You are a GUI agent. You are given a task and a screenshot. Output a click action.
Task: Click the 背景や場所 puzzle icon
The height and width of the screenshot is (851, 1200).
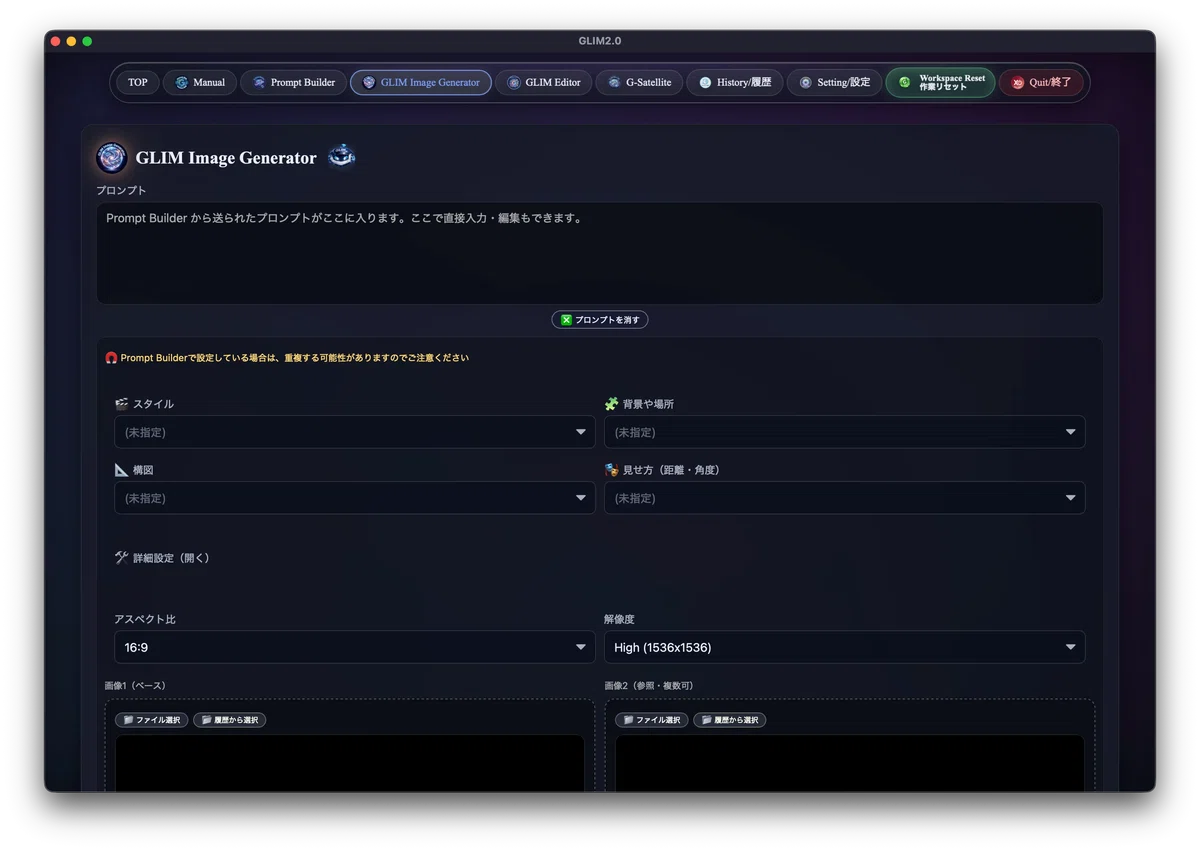click(x=612, y=404)
